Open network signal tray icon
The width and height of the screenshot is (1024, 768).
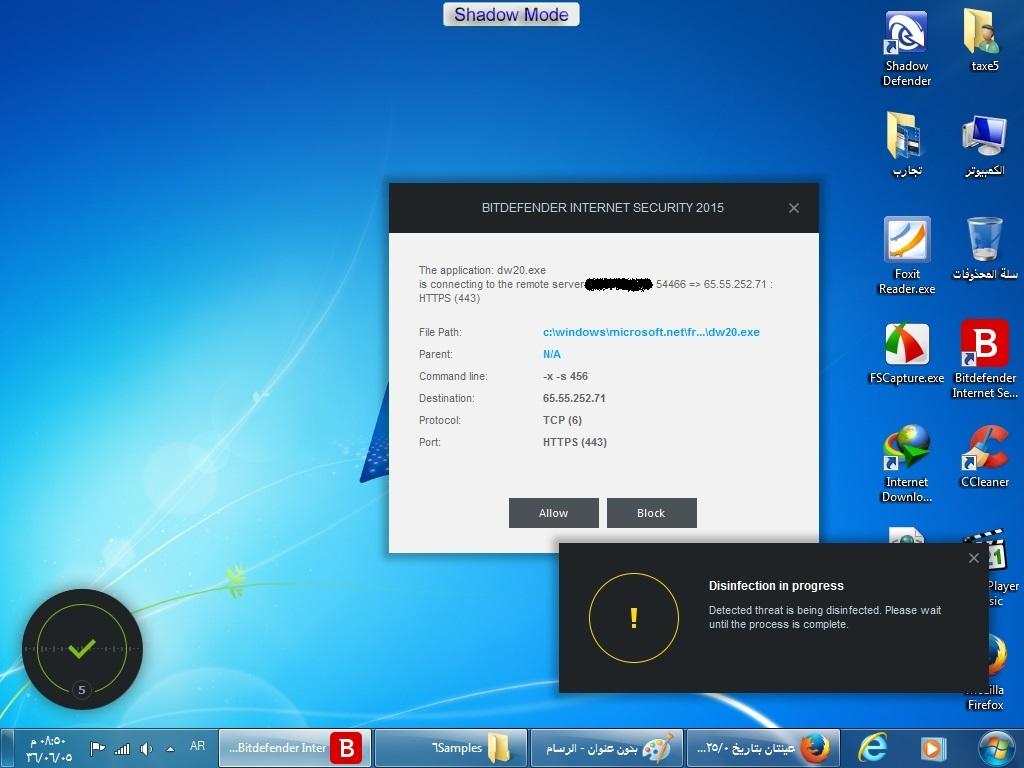pos(122,749)
